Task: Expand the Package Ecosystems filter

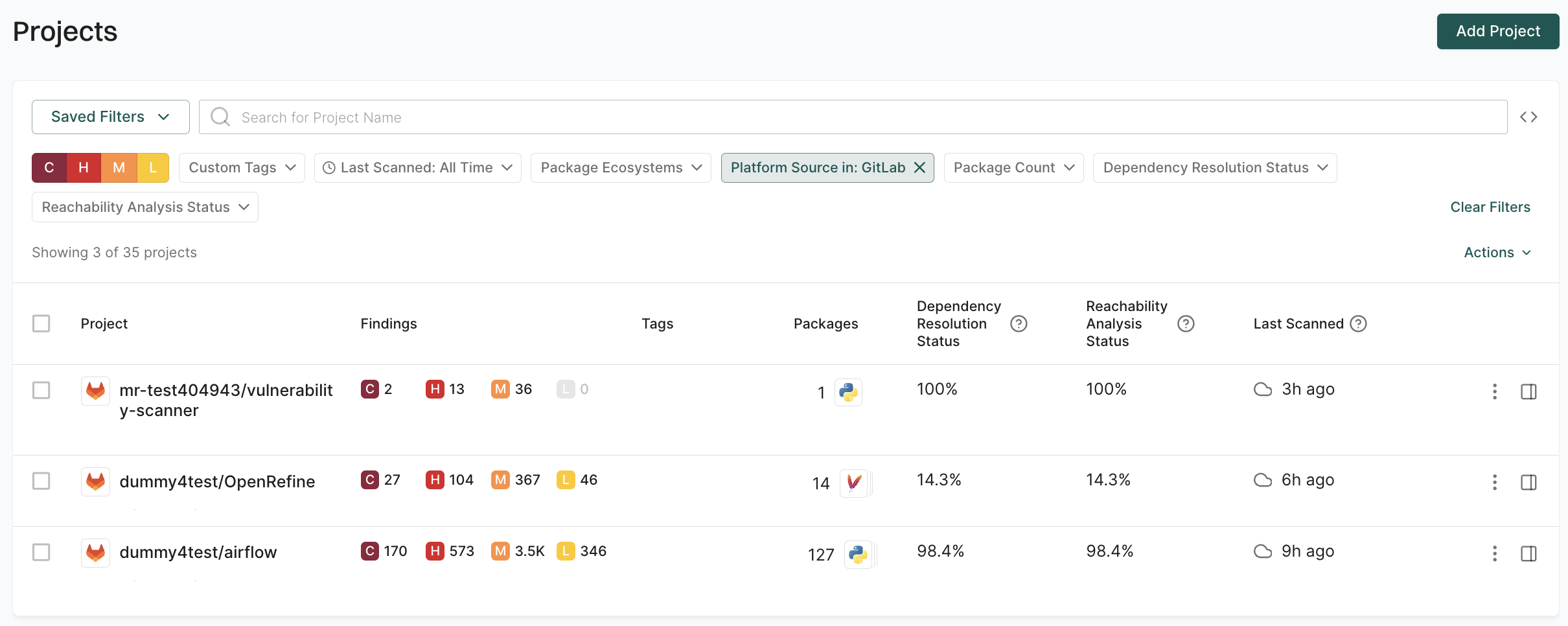Action: (619, 167)
